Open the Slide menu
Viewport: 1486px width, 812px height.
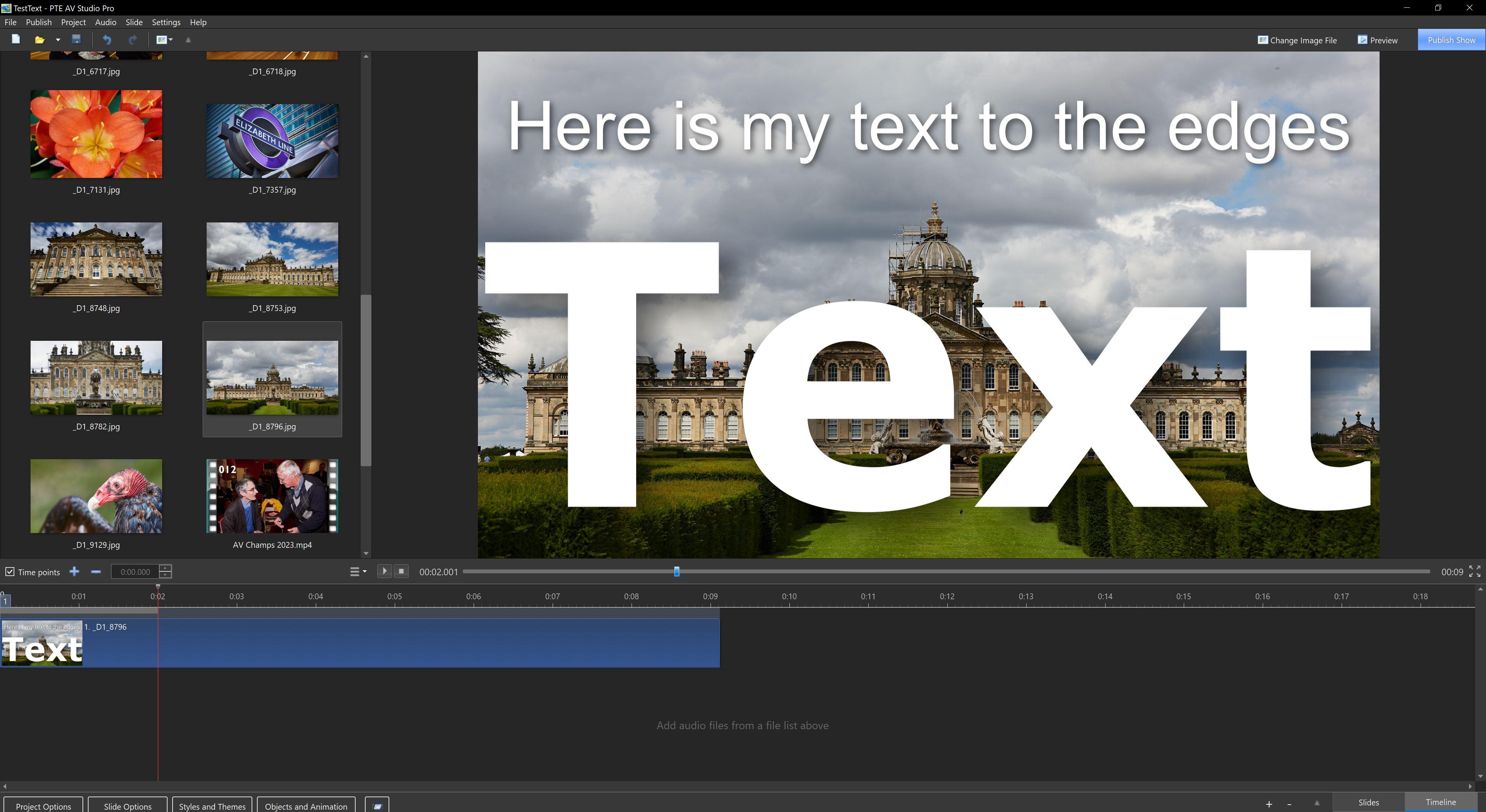(x=134, y=22)
